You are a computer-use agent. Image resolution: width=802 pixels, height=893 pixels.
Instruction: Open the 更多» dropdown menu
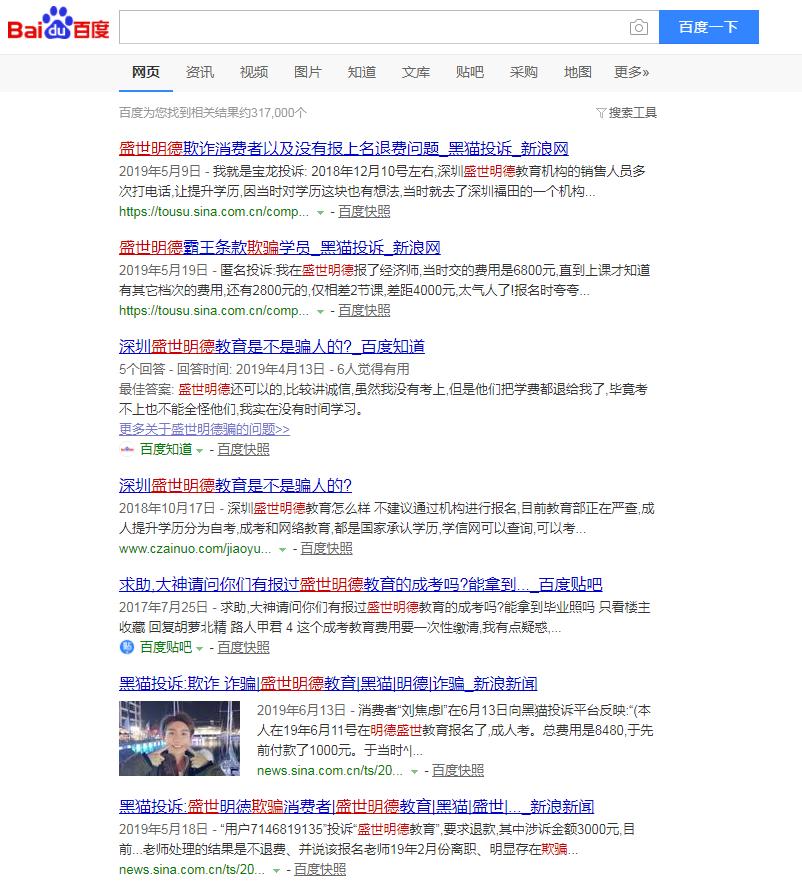click(631, 72)
